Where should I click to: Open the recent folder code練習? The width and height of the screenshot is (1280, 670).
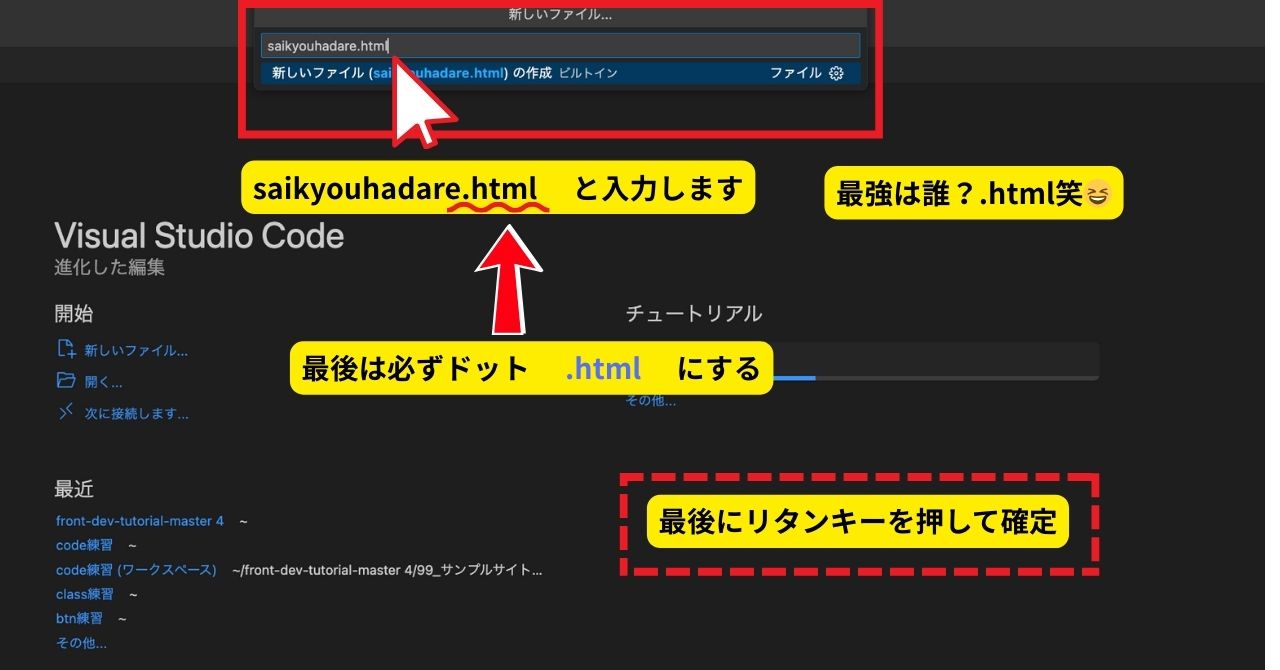[83, 545]
